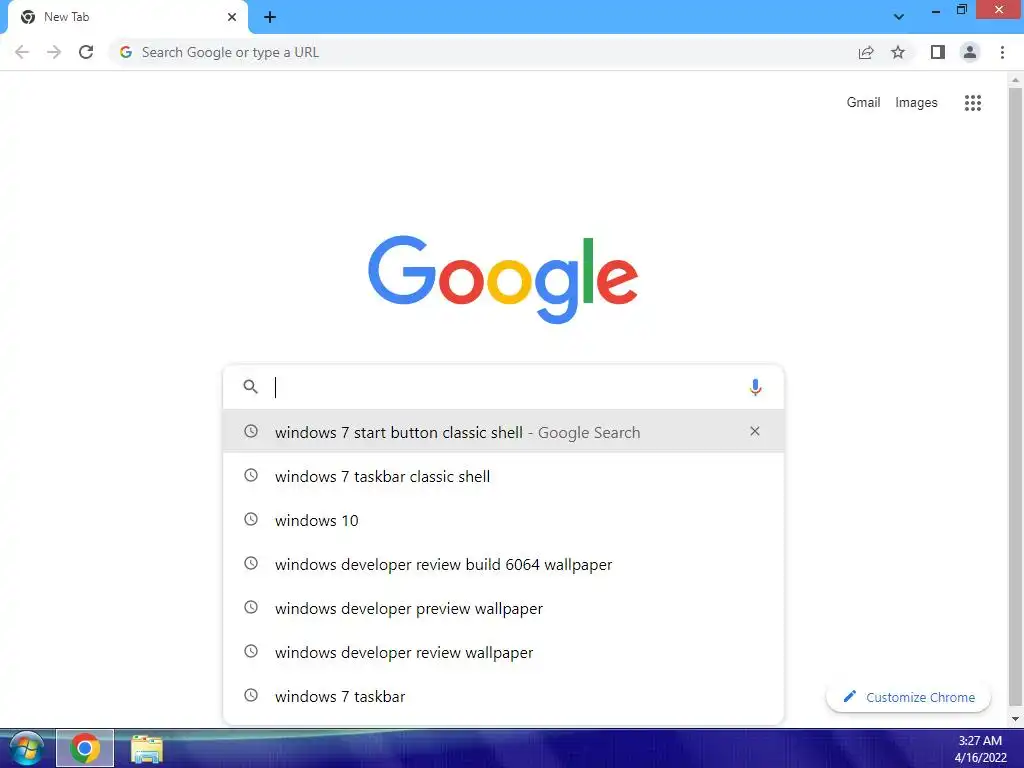Click the Google icon in the address bar
1024x768 pixels.
coord(126,52)
